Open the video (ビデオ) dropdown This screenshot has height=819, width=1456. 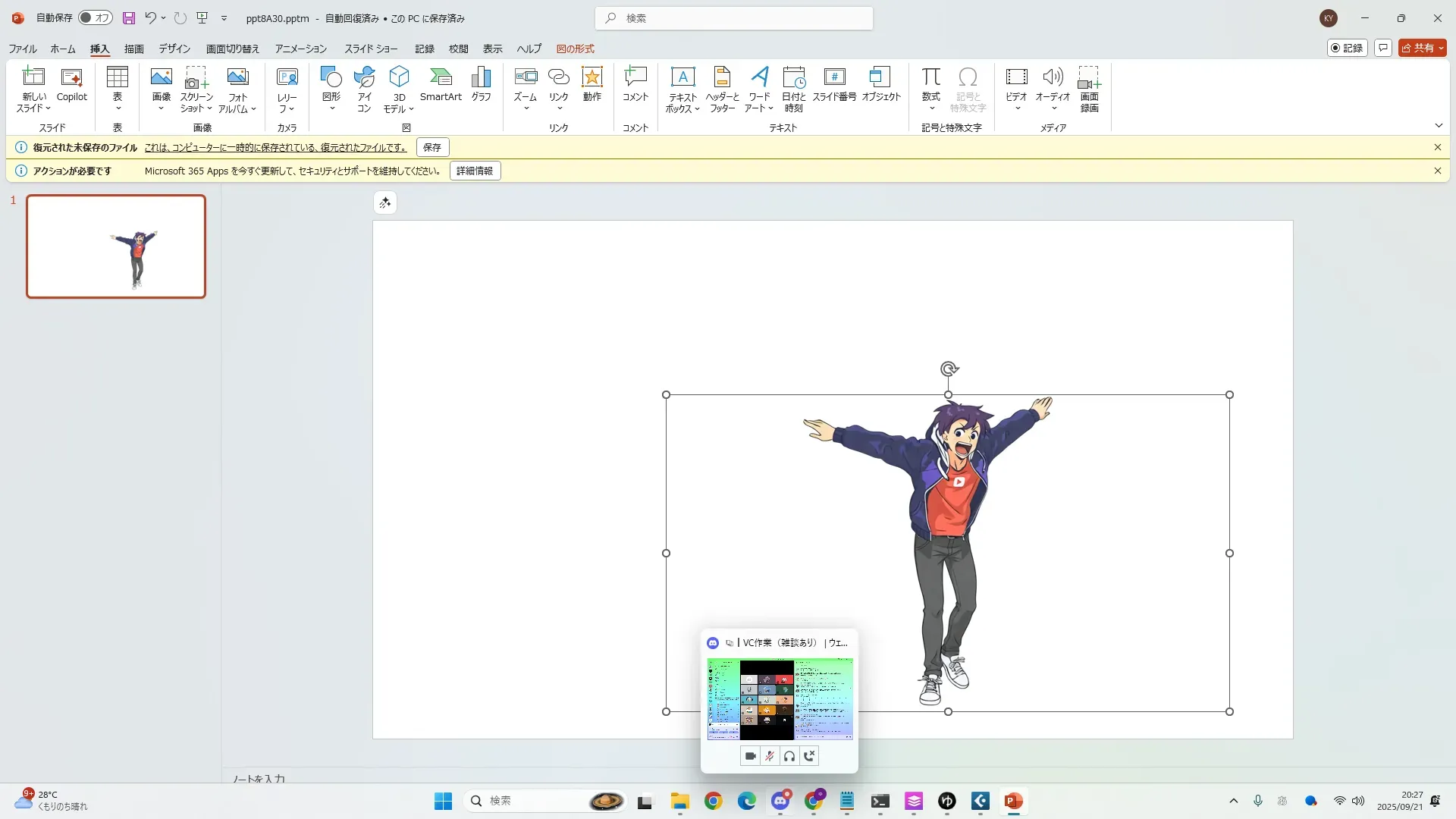click(x=1017, y=108)
